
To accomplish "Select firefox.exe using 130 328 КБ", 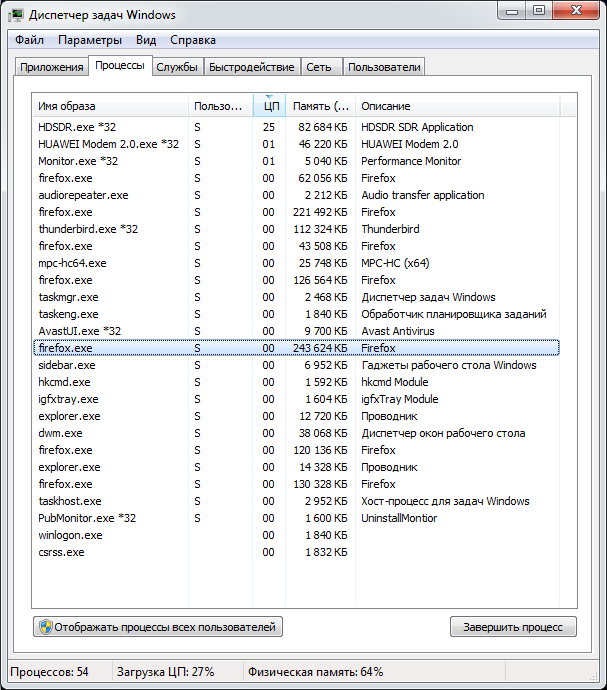I will [x=296, y=484].
